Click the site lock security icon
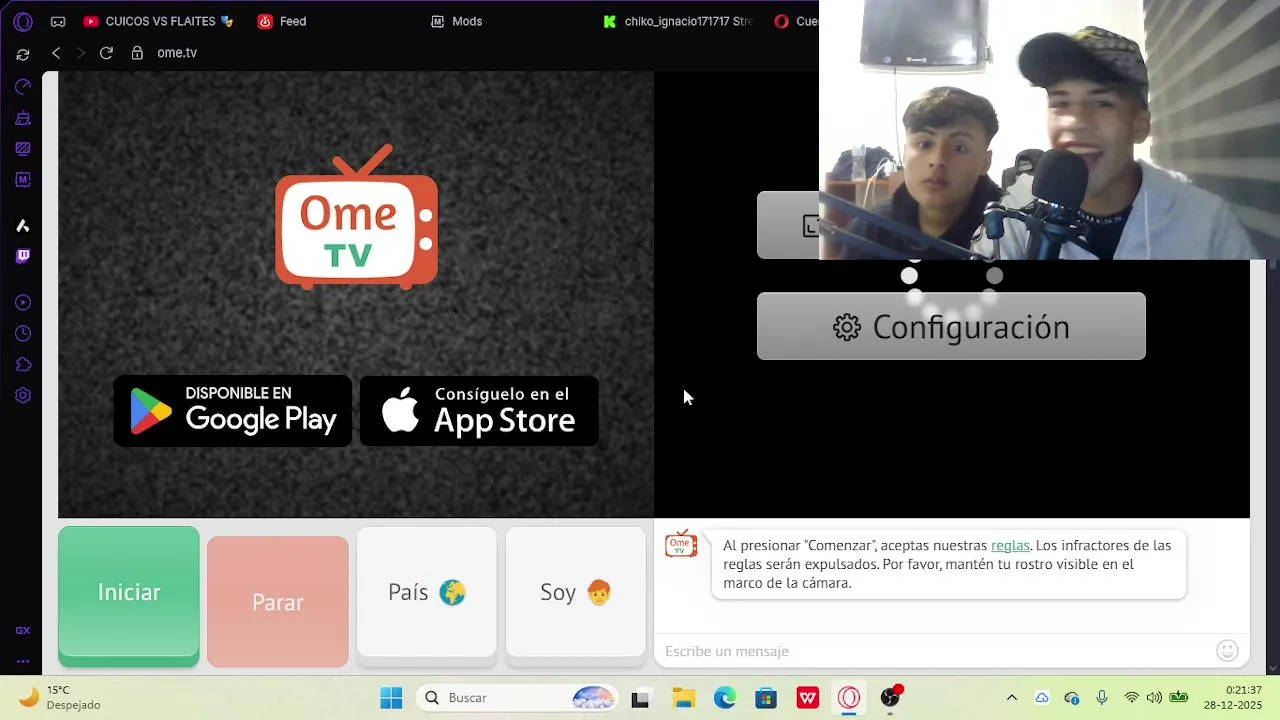The image size is (1280, 720). pos(138,53)
